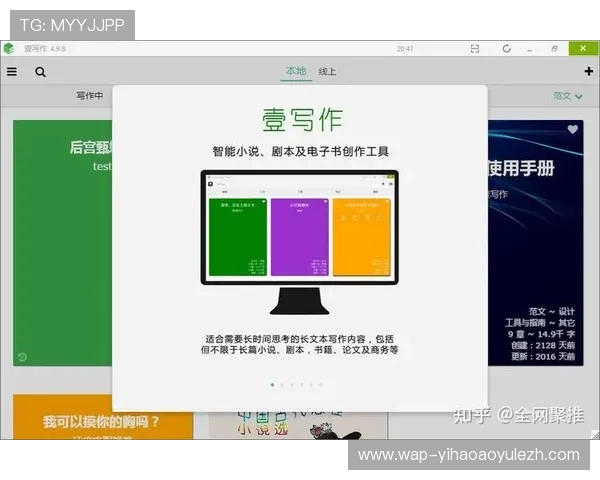Image resolution: width=600 pixels, height=480 pixels.
Task: Click the refresh icon in title bar
Action: pyautogui.click(x=507, y=49)
